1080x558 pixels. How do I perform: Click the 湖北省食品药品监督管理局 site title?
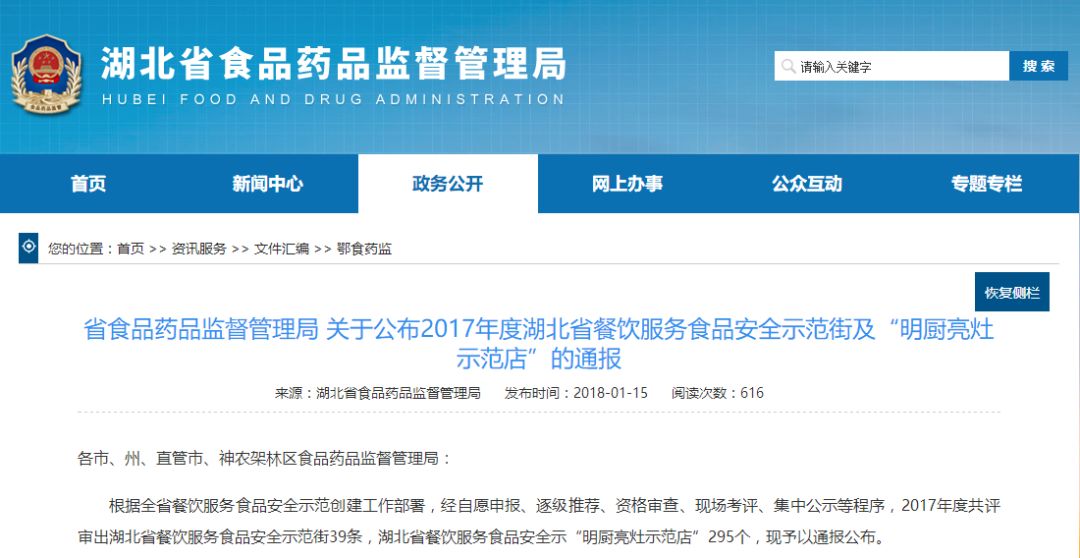coord(333,65)
